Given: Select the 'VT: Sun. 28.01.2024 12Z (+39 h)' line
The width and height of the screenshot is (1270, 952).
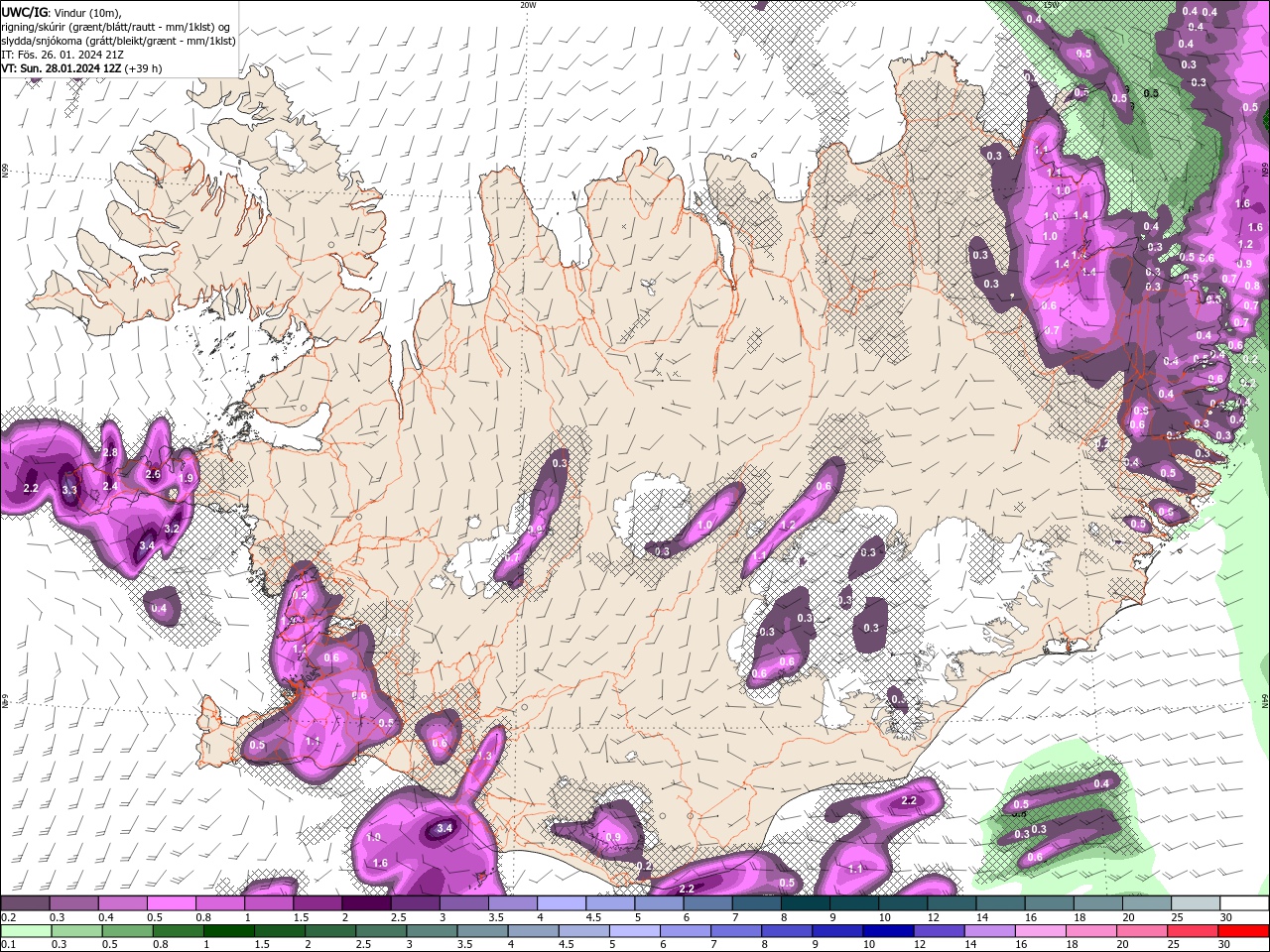Looking at the screenshot, I should coord(81,68).
